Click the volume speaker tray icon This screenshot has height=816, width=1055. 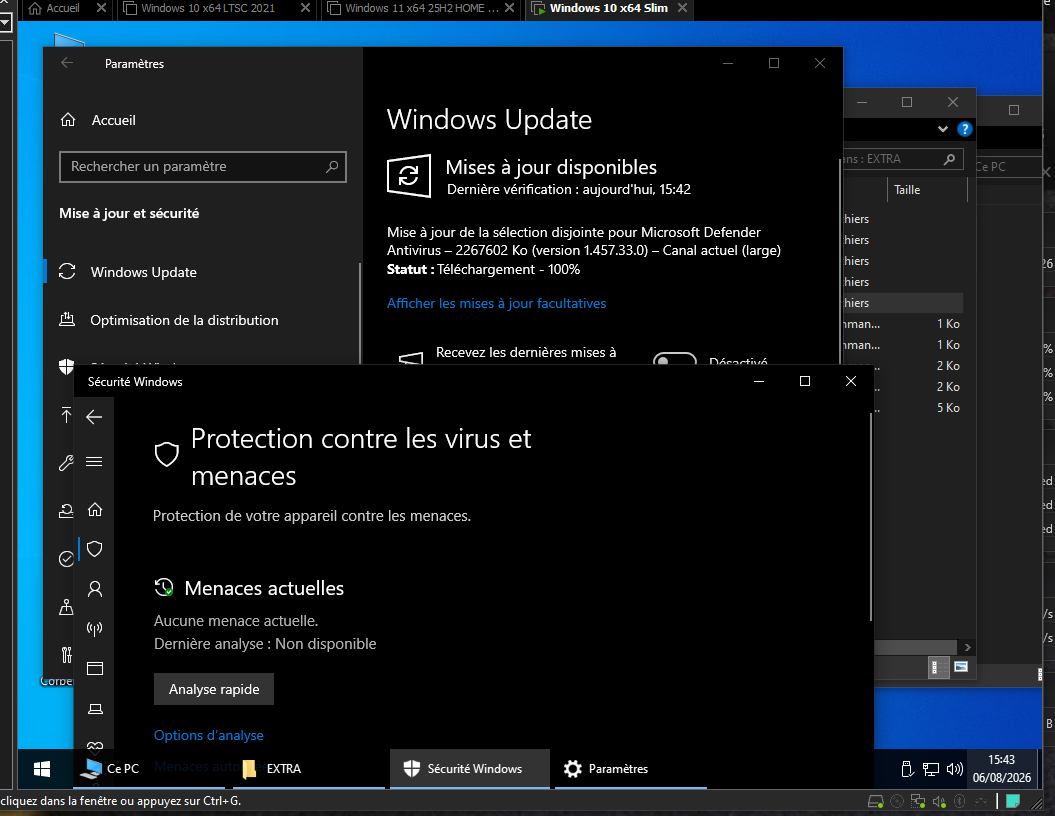[954, 769]
